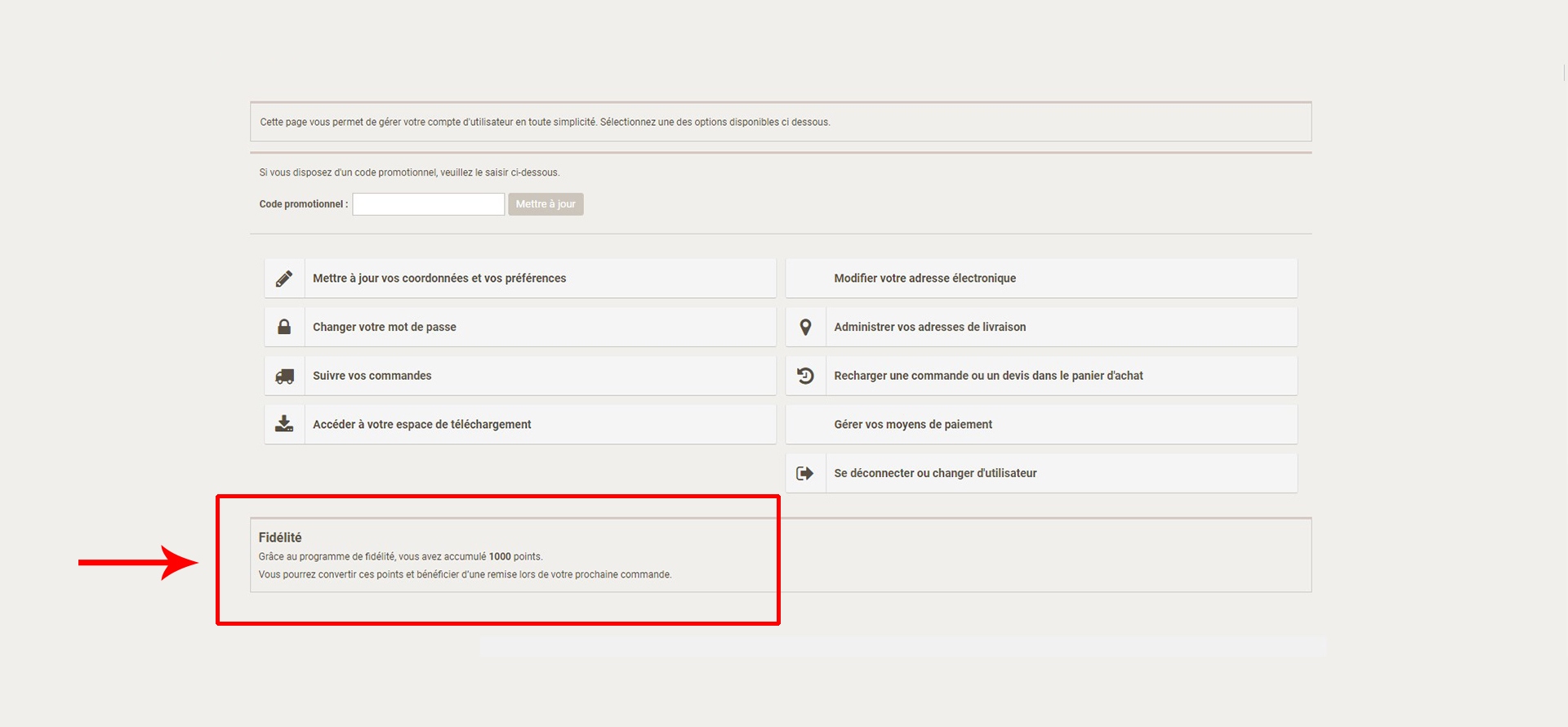Image resolution: width=1568 pixels, height=727 pixels.
Task: Open 'Modifier votre adresse électronique'
Action: pos(924,279)
